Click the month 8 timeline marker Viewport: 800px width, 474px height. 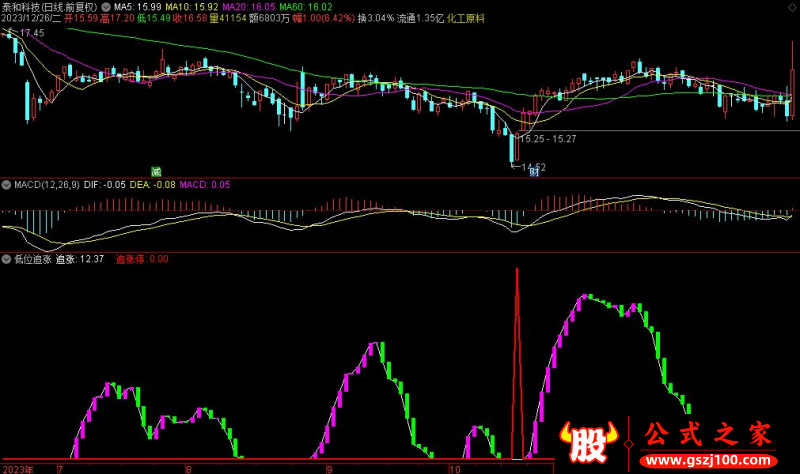click(x=188, y=469)
